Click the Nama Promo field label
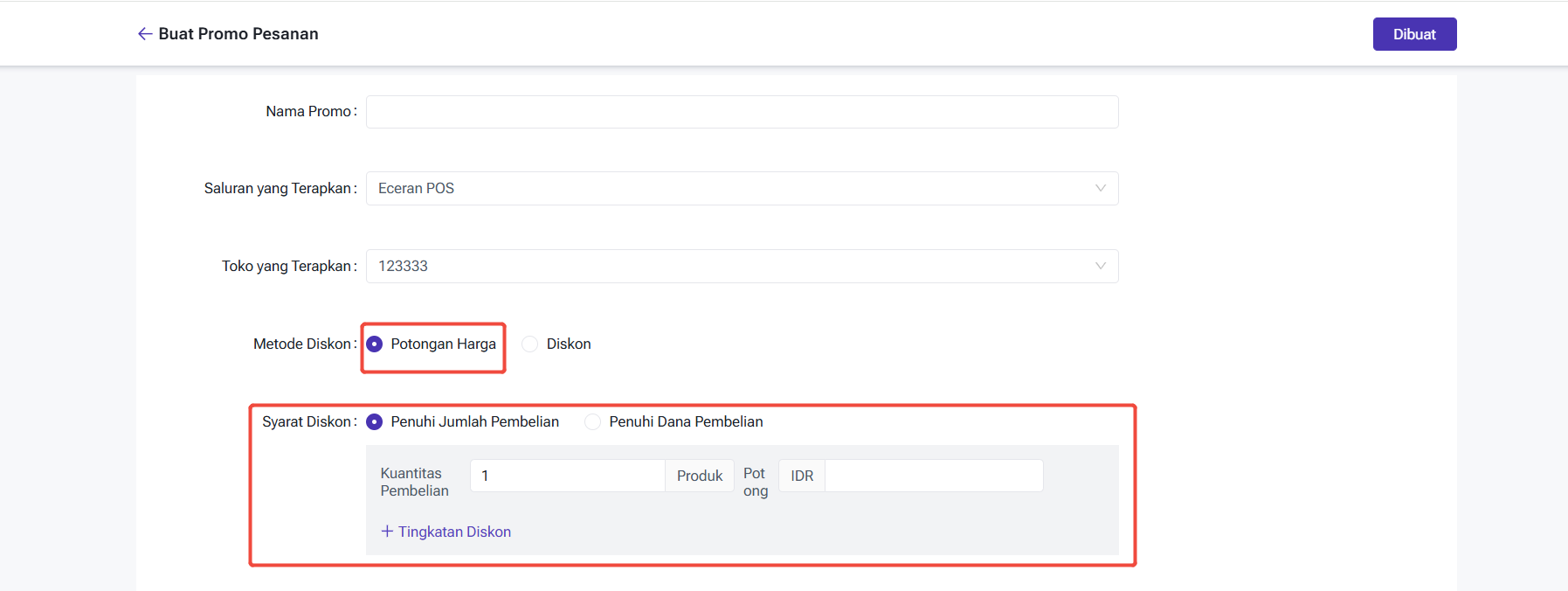The width and height of the screenshot is (1568, 591). (309, 112)
